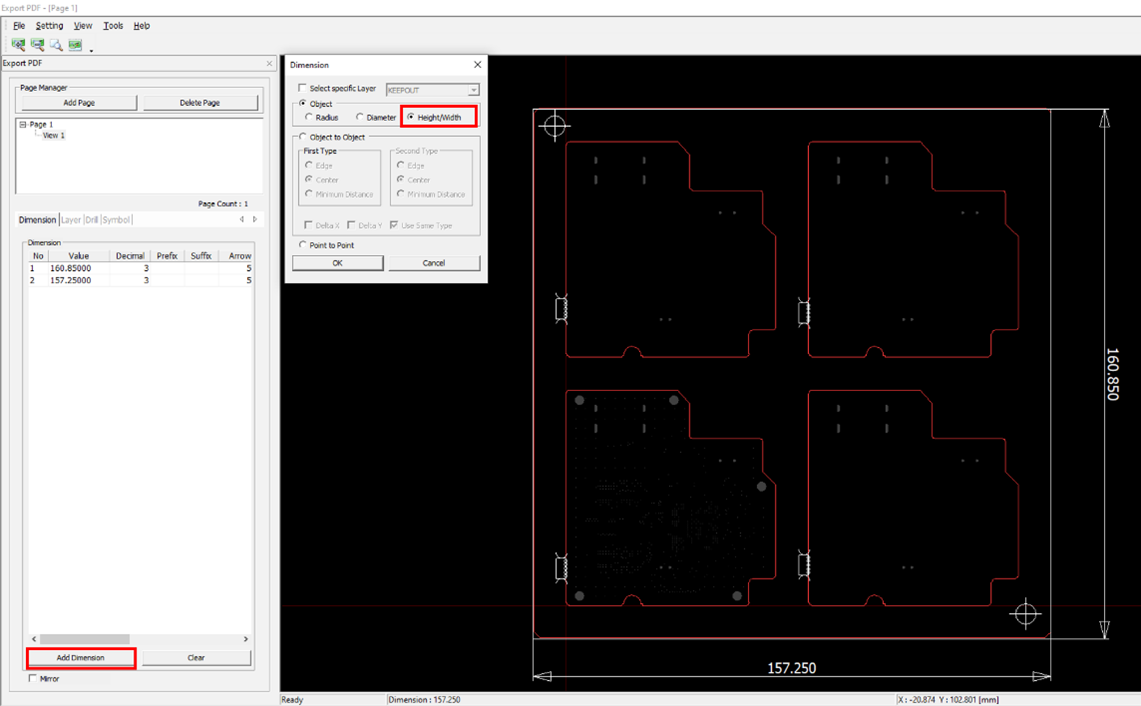
Task: Choose the Point to Point option
Action: click(303, 245)
